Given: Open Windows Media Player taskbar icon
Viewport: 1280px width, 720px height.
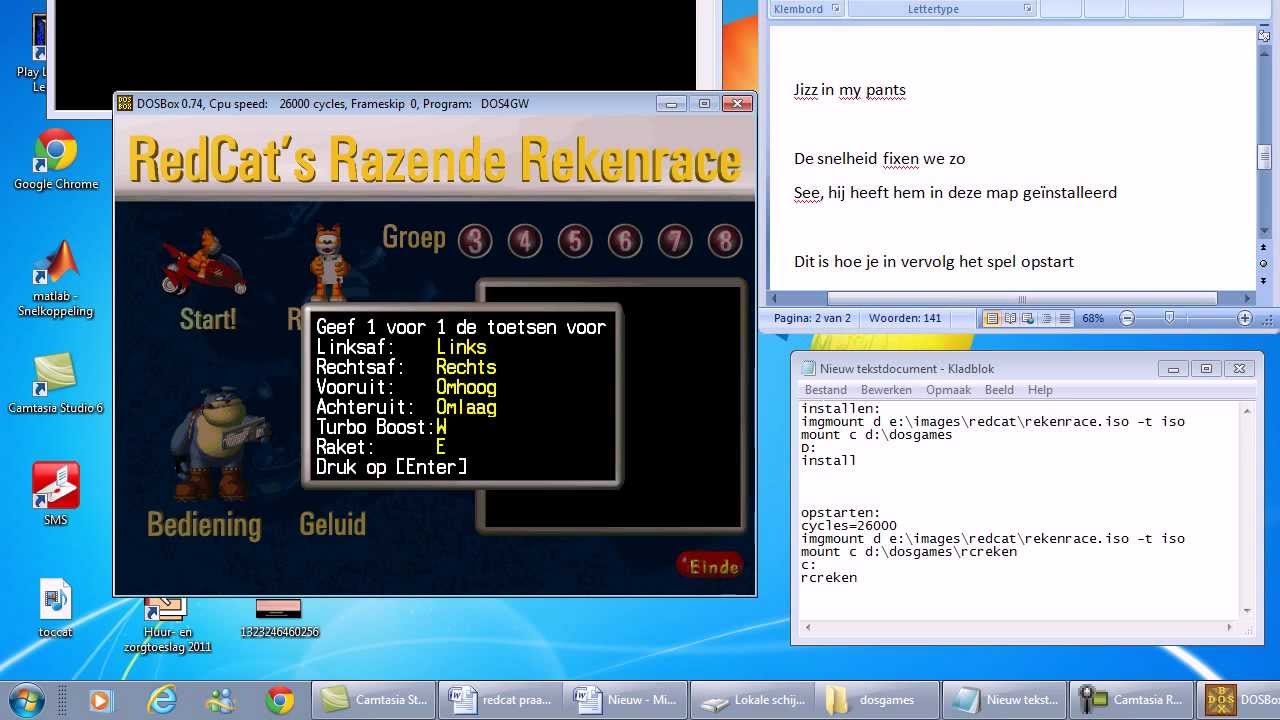Looking at the screenshot, I should click(x=100, y=700).
